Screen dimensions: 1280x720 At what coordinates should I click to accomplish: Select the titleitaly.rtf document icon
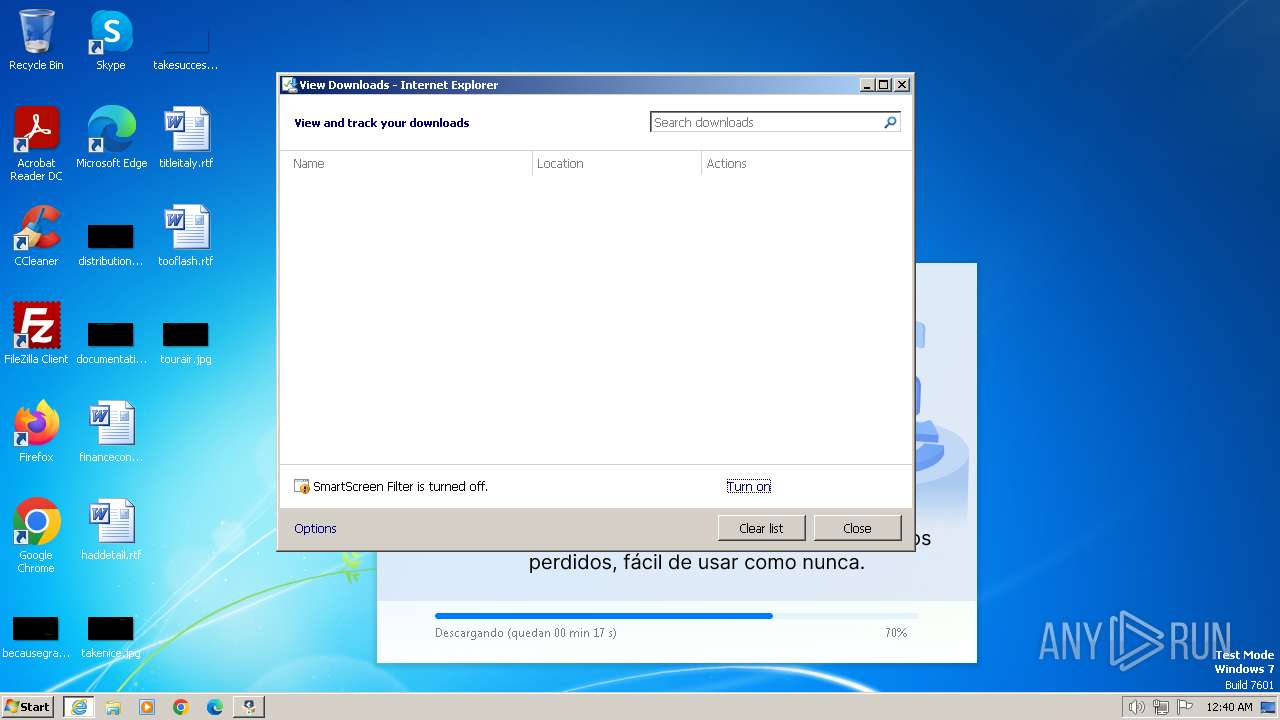click(186, 138)
